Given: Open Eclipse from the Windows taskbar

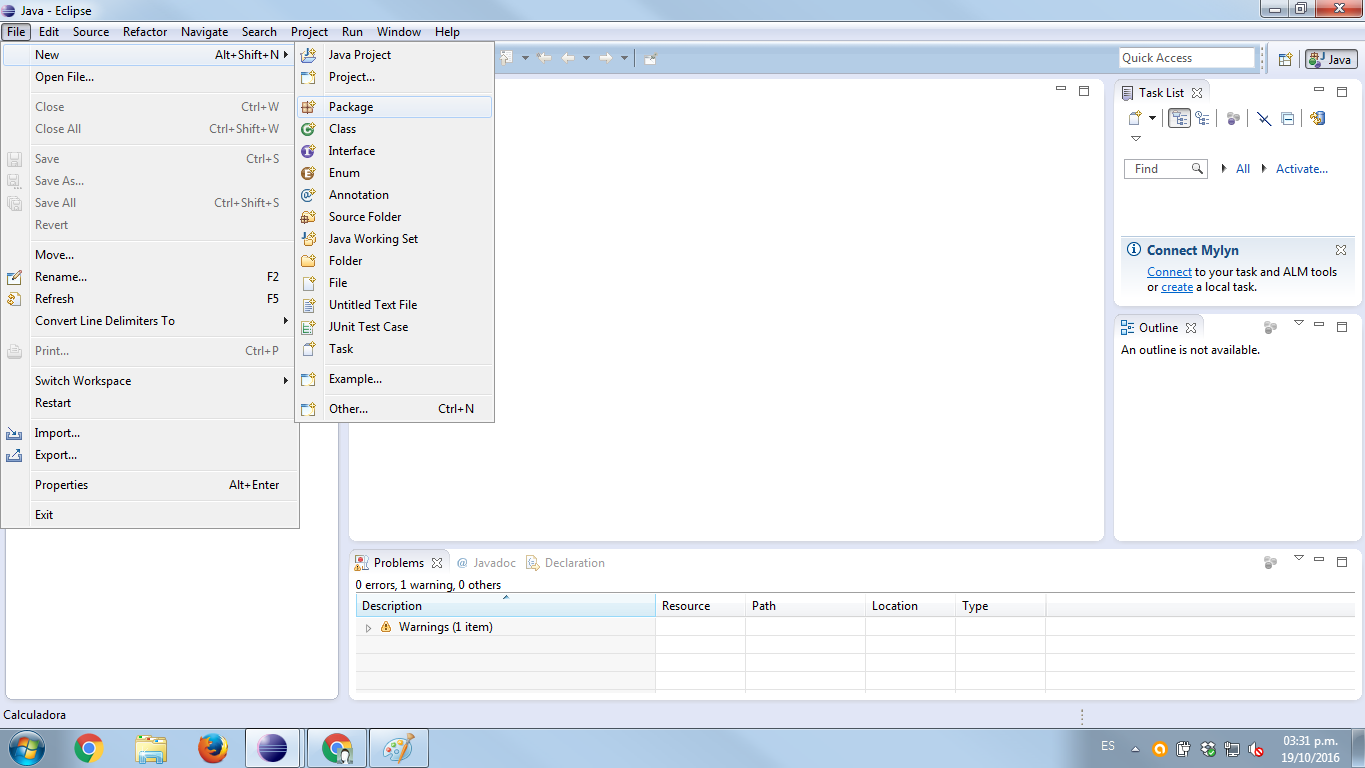Looking at the screenshot, I should 271,748.
